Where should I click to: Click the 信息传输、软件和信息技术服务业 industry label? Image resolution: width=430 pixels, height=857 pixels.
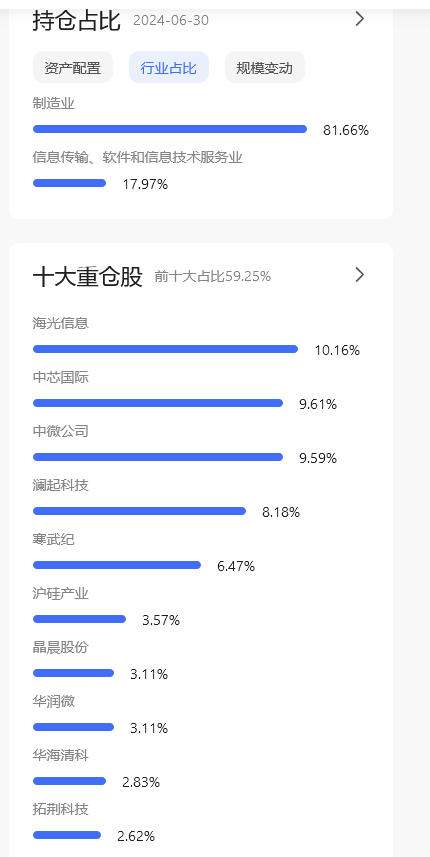click(x=137, y=158)
